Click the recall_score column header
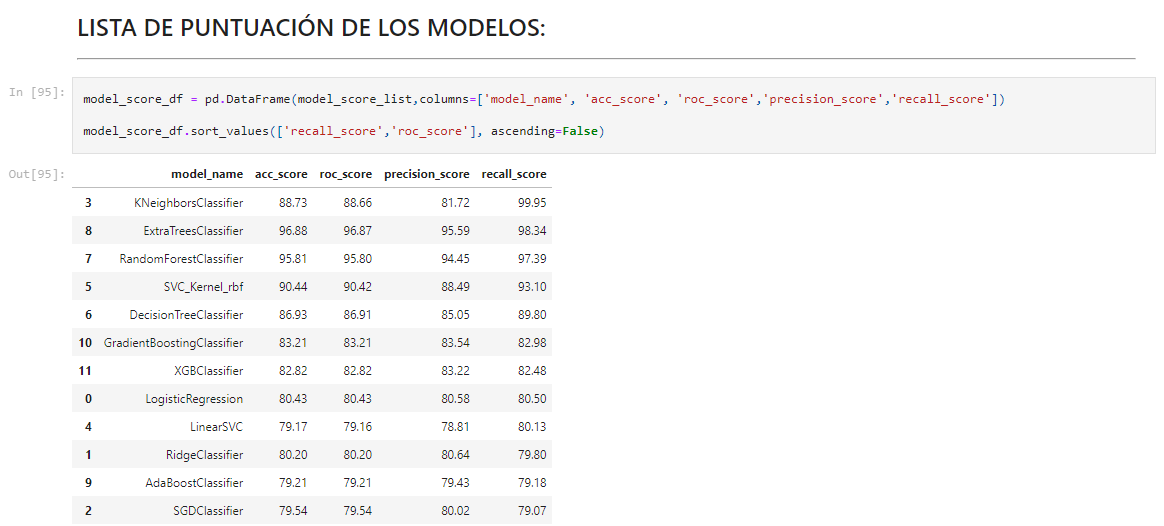 [514, 174]
